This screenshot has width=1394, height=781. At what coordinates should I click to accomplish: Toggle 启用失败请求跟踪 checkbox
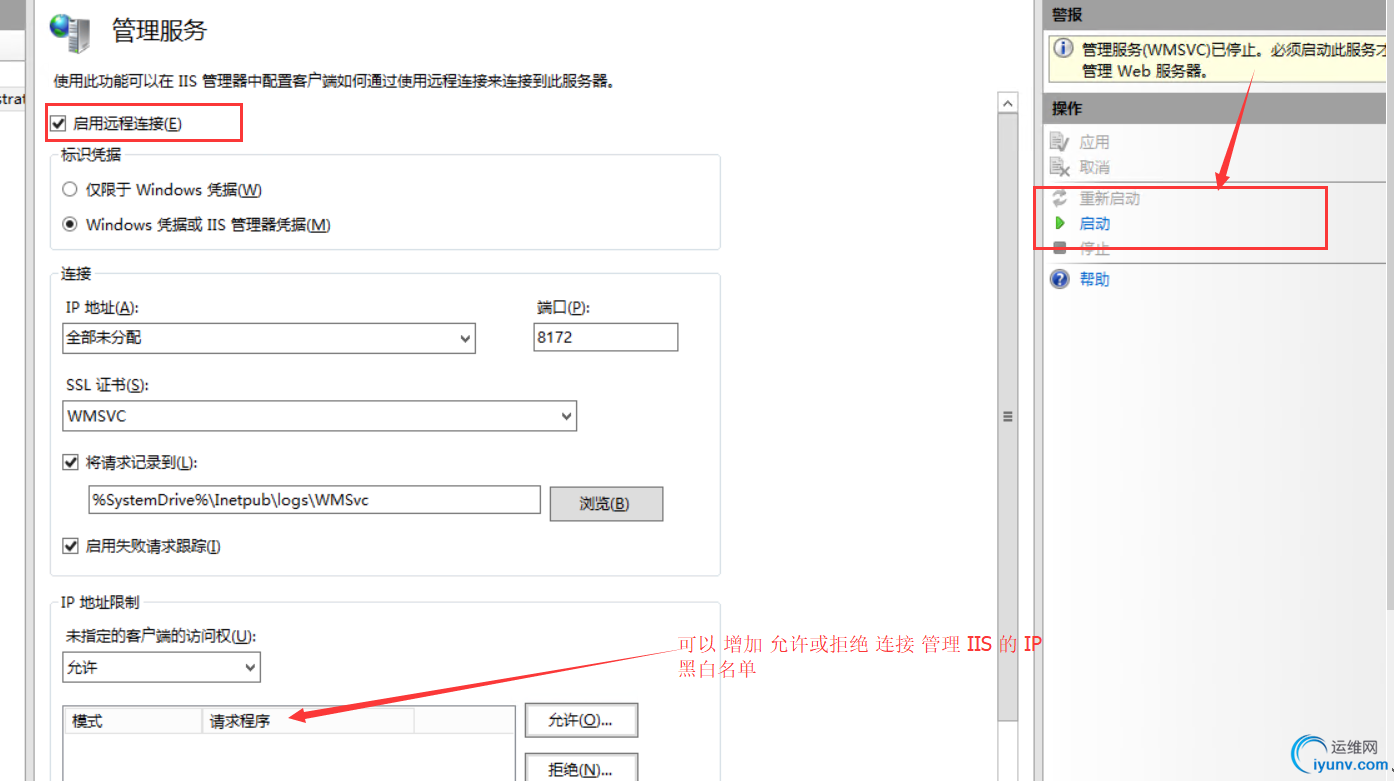point(70,546)
